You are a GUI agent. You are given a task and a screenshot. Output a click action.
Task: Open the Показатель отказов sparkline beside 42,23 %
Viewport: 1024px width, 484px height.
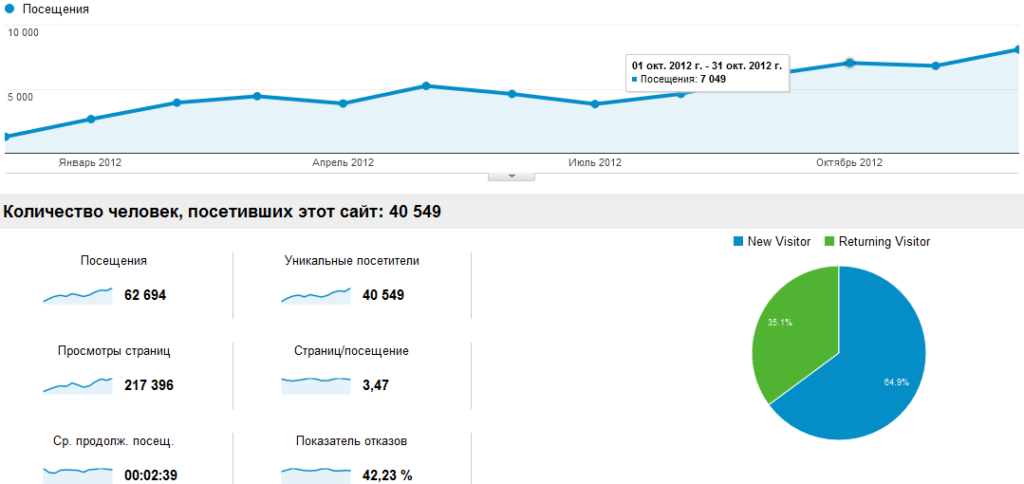[x=316, y=476]
